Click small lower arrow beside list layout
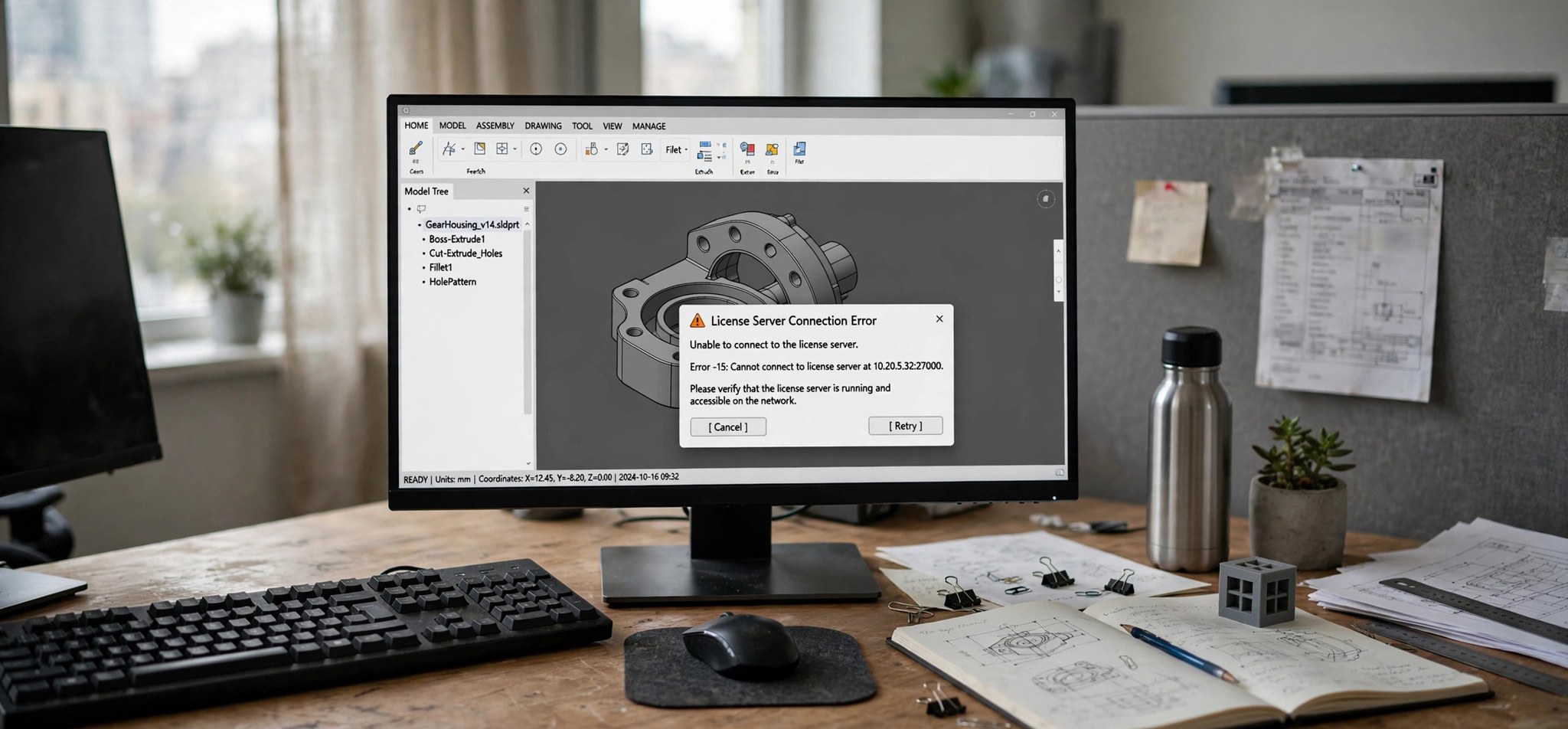This screenshot has width=1568, height=729. click(x=720, y=157)
